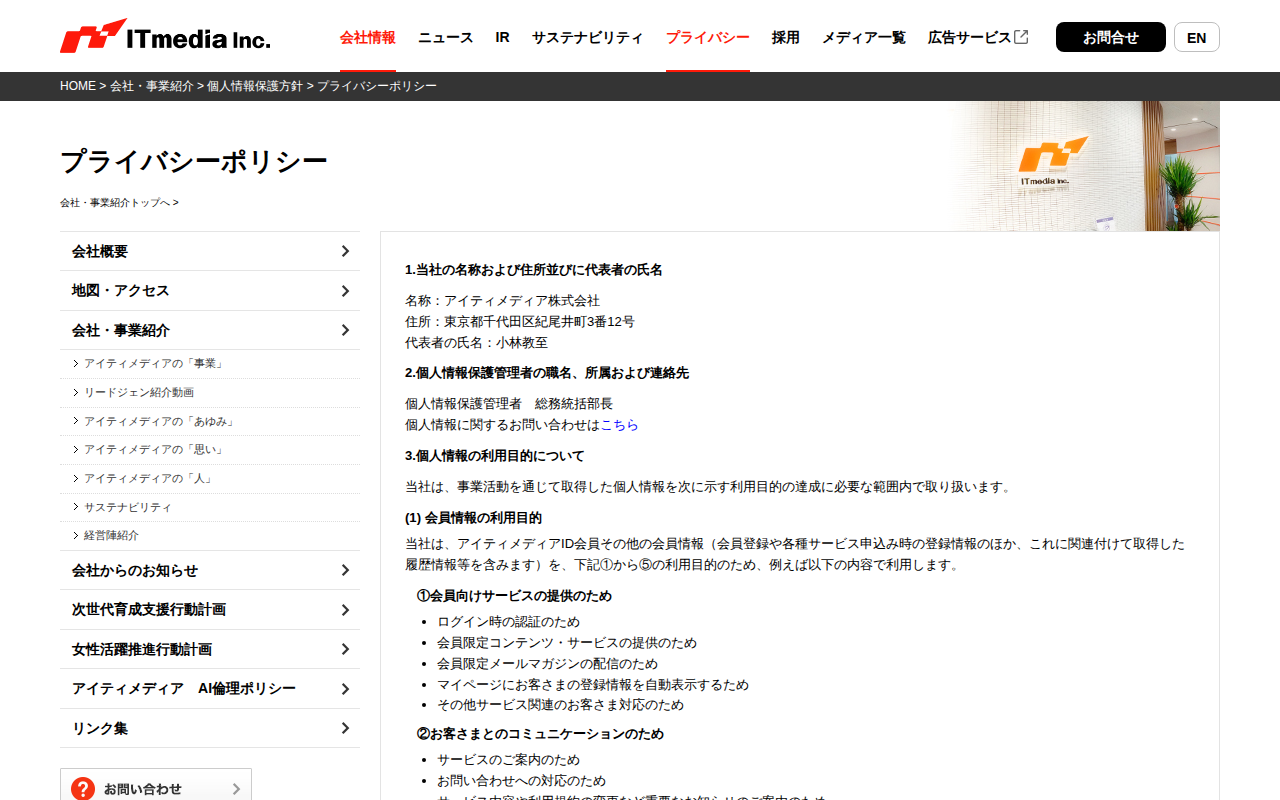Viewport: 1280px width, 800px height.
Task: Expand the 会社概要 chevron
Action: 345,251
